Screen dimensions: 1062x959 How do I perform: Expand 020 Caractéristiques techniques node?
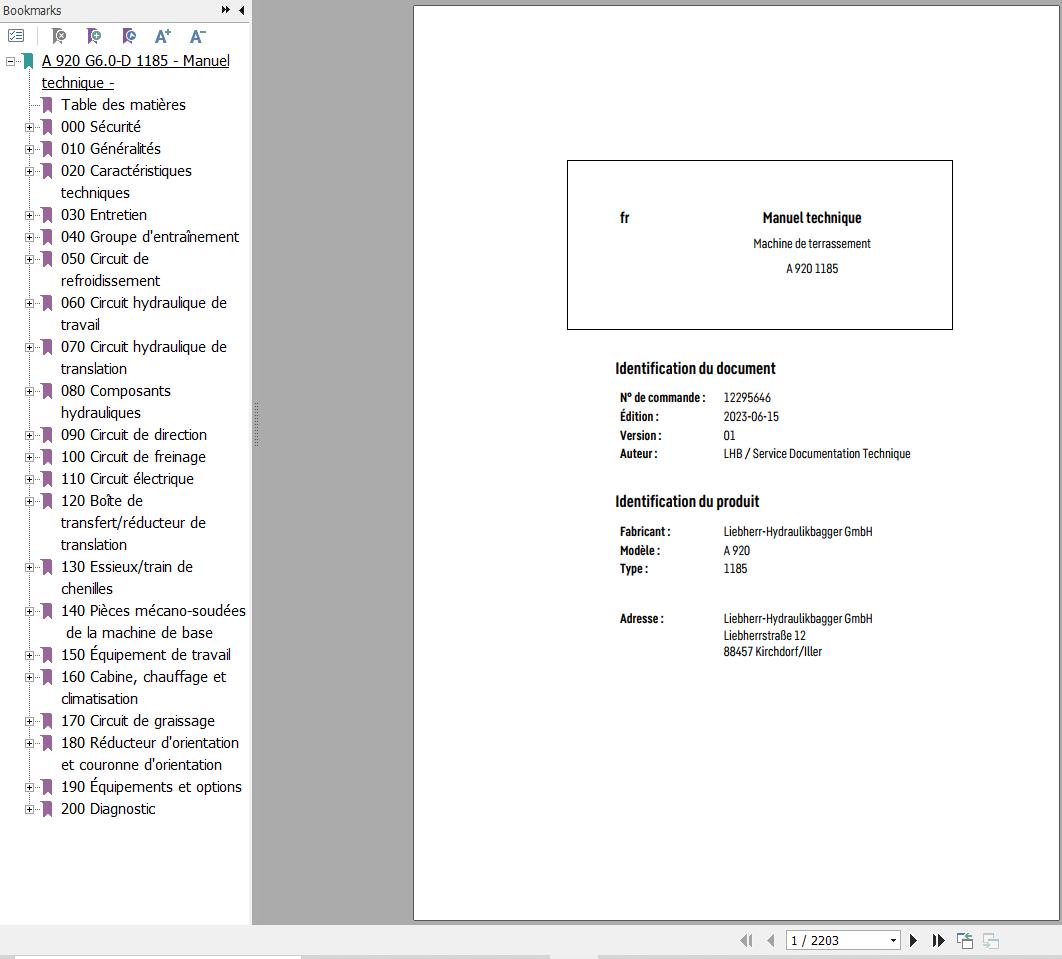click(x=29, y=171)
